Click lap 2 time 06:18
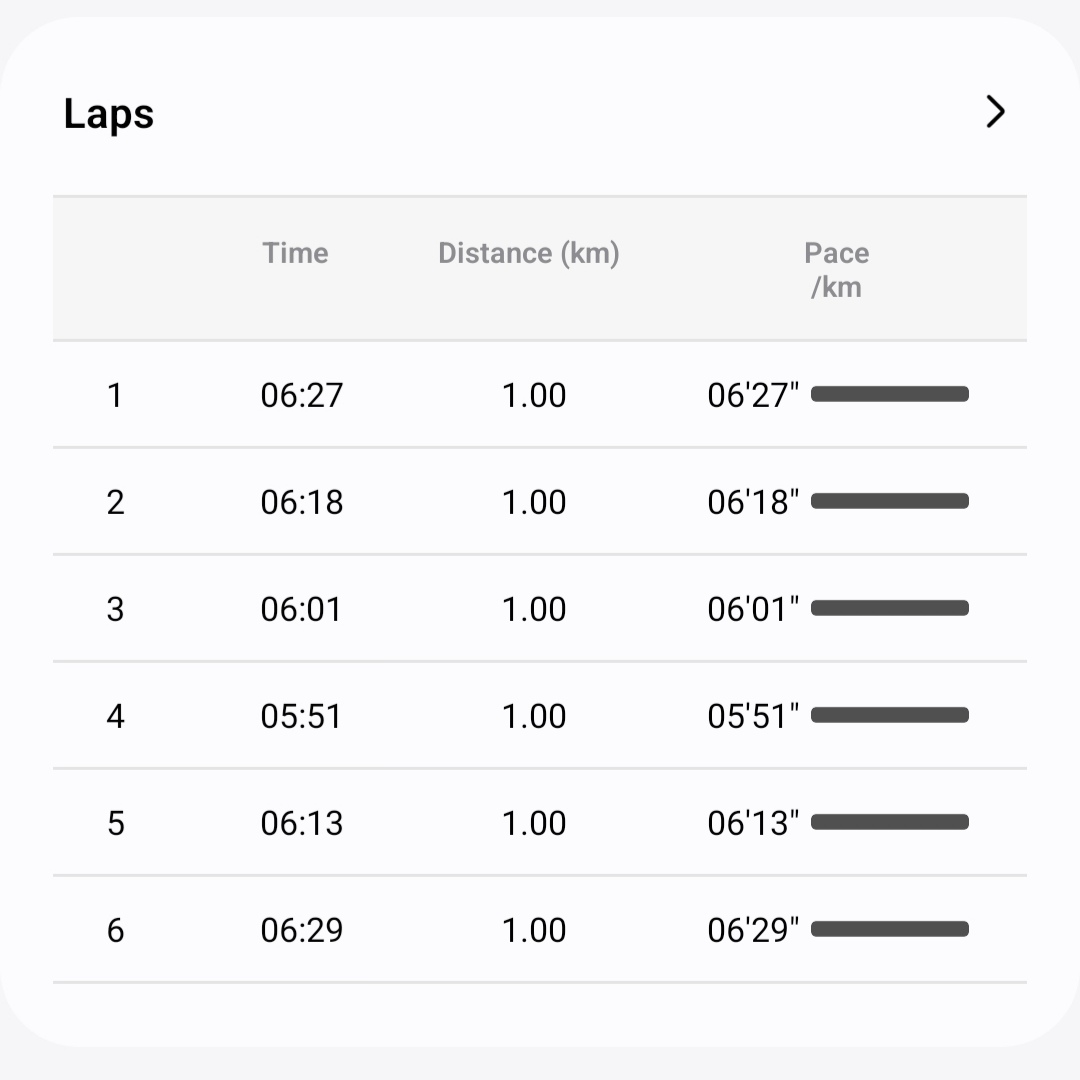The image size is (1080, 1080). click(302, 502)
